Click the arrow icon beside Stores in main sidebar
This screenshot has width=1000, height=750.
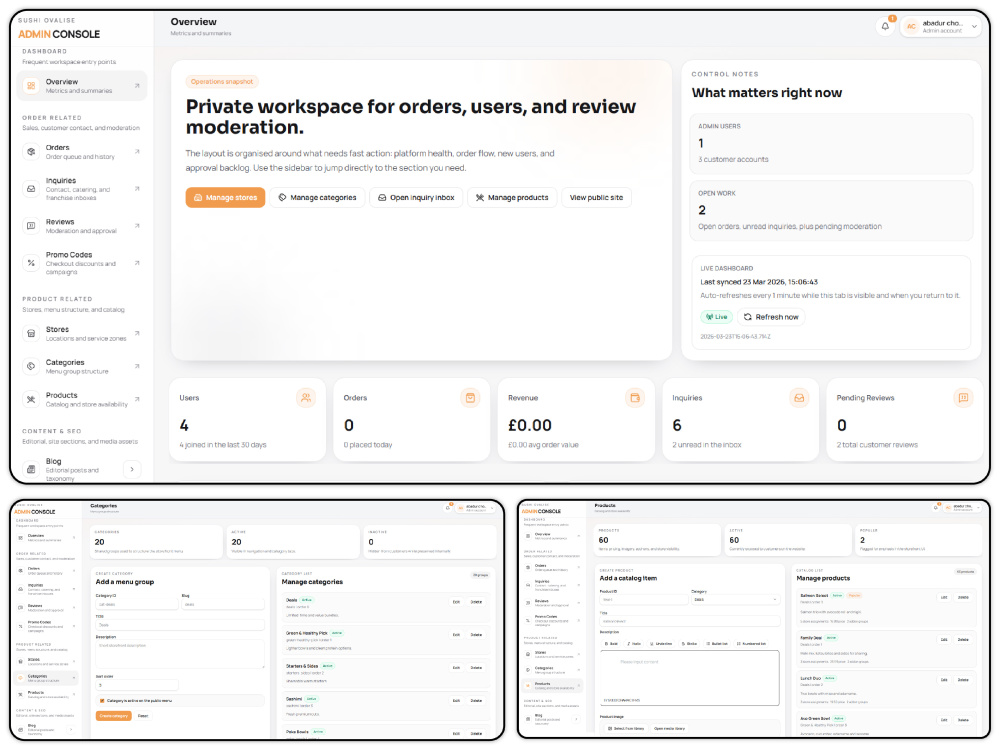(x=137, y=334)
